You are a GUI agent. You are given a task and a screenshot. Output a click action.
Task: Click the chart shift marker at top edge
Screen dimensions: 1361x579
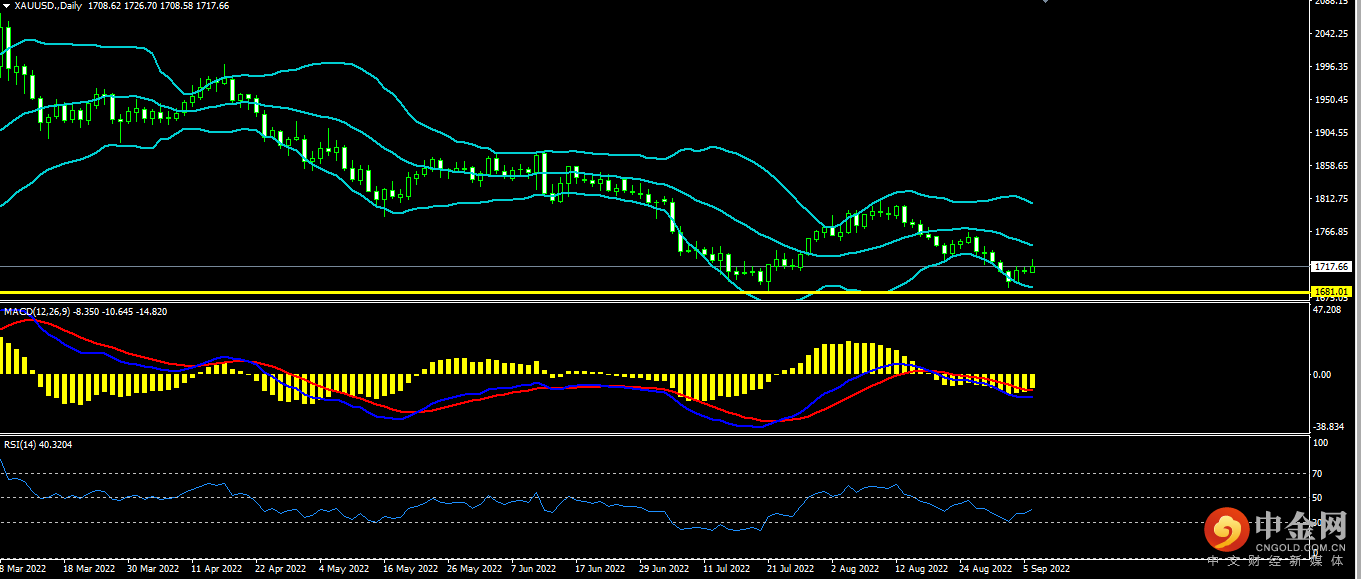(x=1045, y=2)
